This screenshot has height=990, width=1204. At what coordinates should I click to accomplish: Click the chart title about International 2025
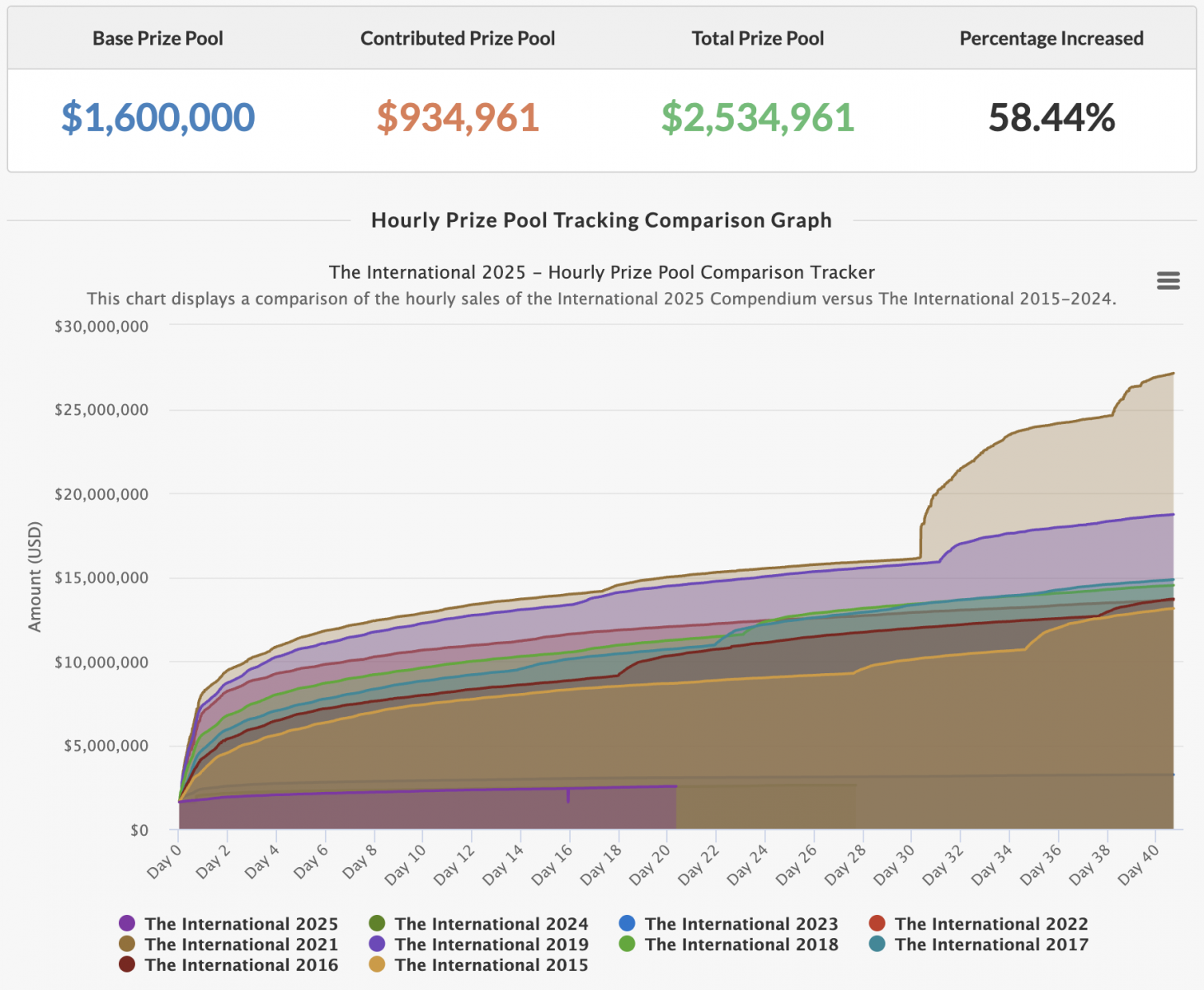pyautogui.click(x=601, y=272)
